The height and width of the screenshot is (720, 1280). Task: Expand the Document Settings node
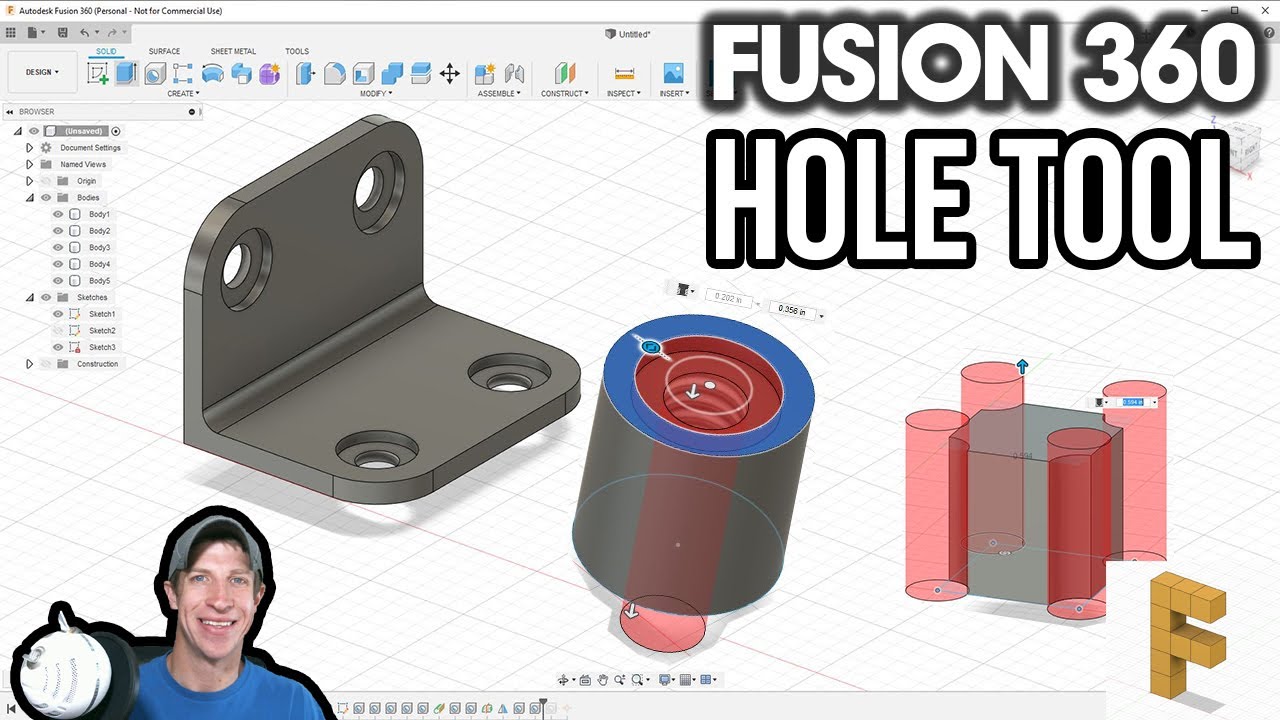pyautogui.click(x=30, y=148)
